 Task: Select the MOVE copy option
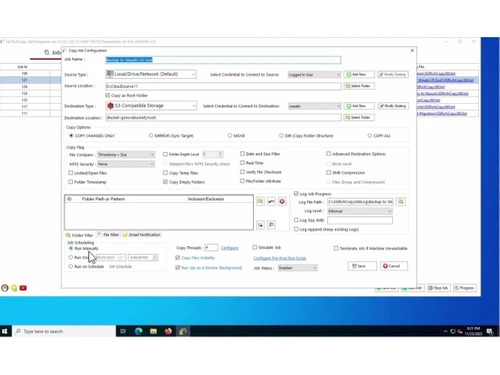(x=230, y=136)
